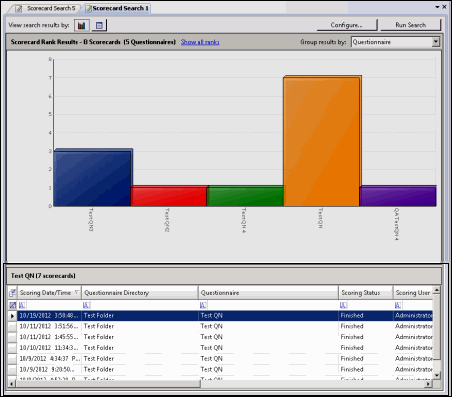452x397 pixels.
Task: Click the Run Search button
Action: (x=411, y=25)
